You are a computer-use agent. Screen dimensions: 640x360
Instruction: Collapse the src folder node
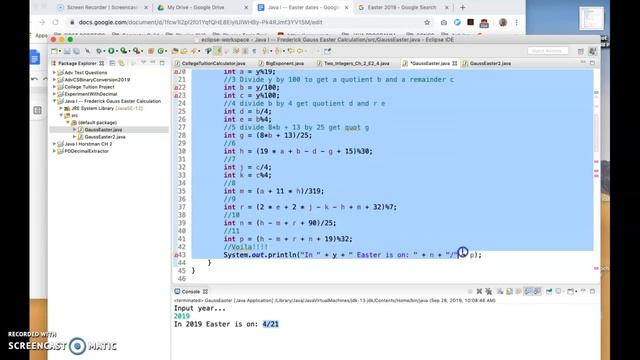[61, 115]
